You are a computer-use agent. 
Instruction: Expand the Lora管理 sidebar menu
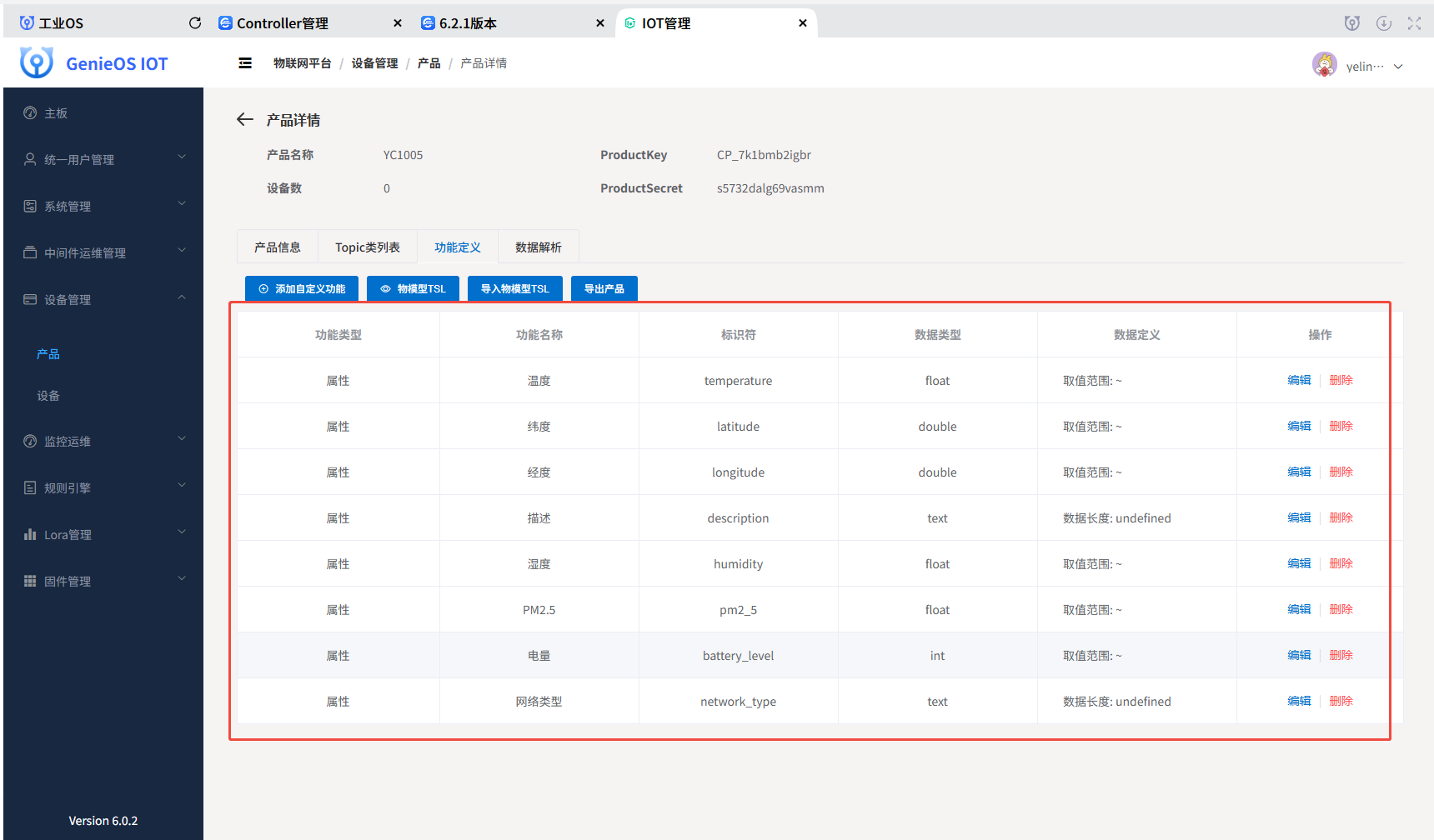coord(103,535)
